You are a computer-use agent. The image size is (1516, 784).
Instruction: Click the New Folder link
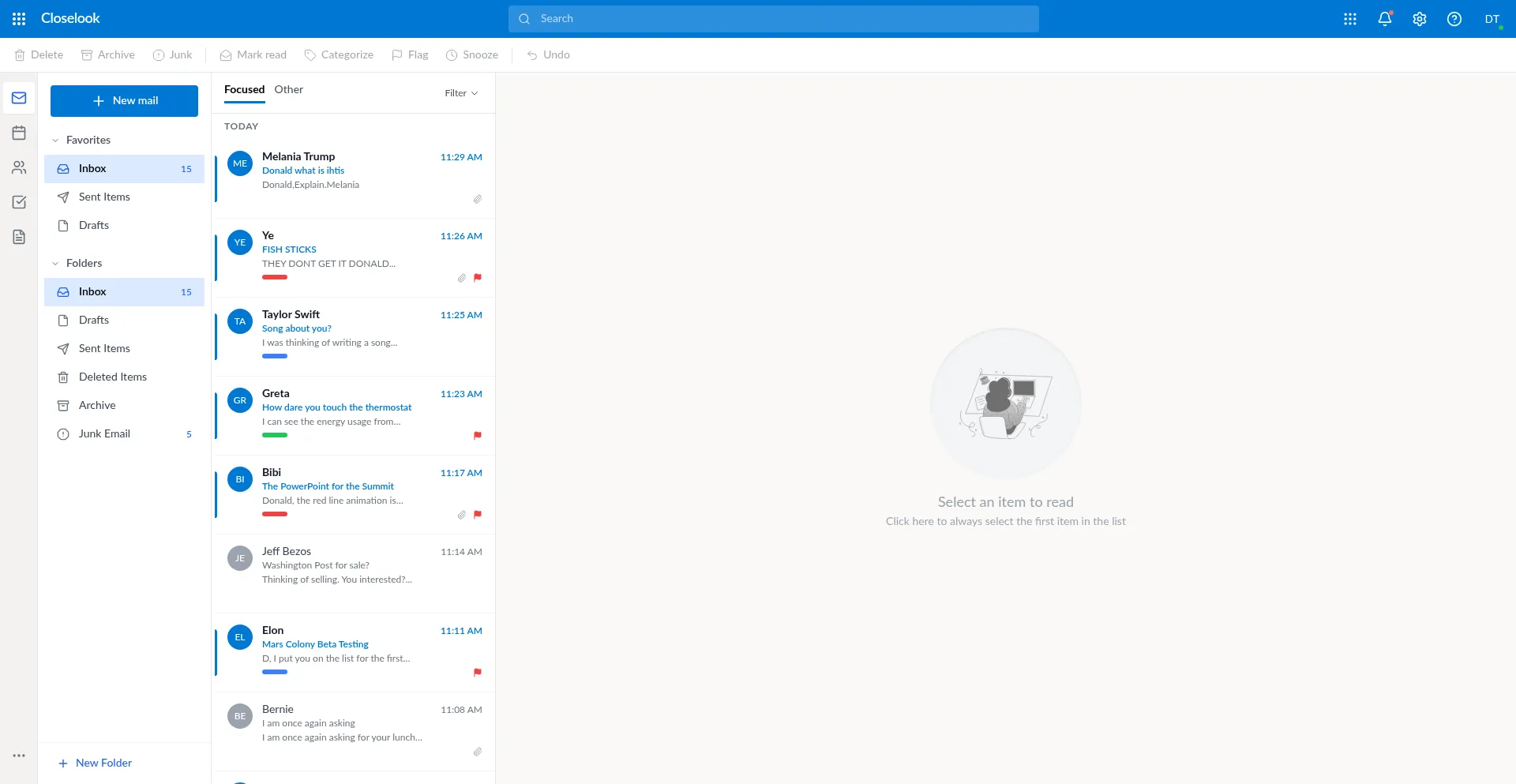[x=96, y=763]
